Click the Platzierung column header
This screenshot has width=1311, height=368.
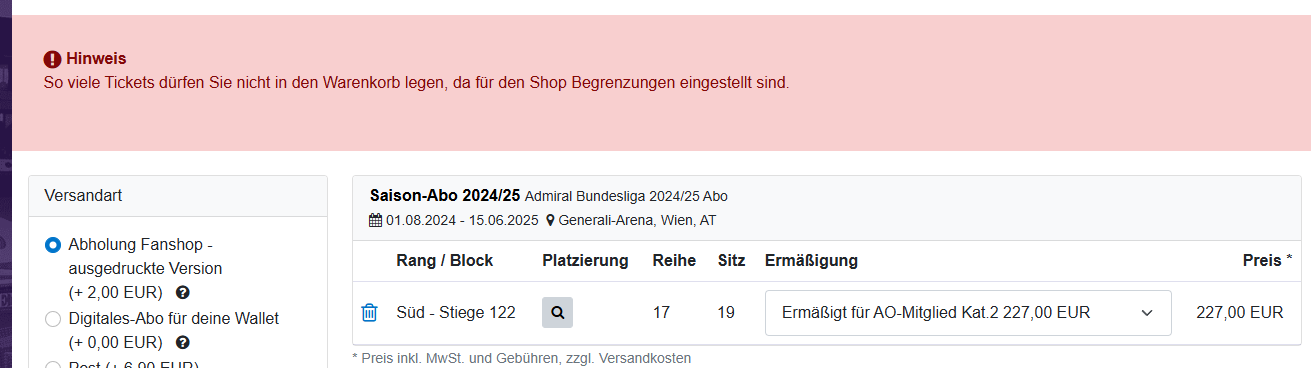coord(585,261)
